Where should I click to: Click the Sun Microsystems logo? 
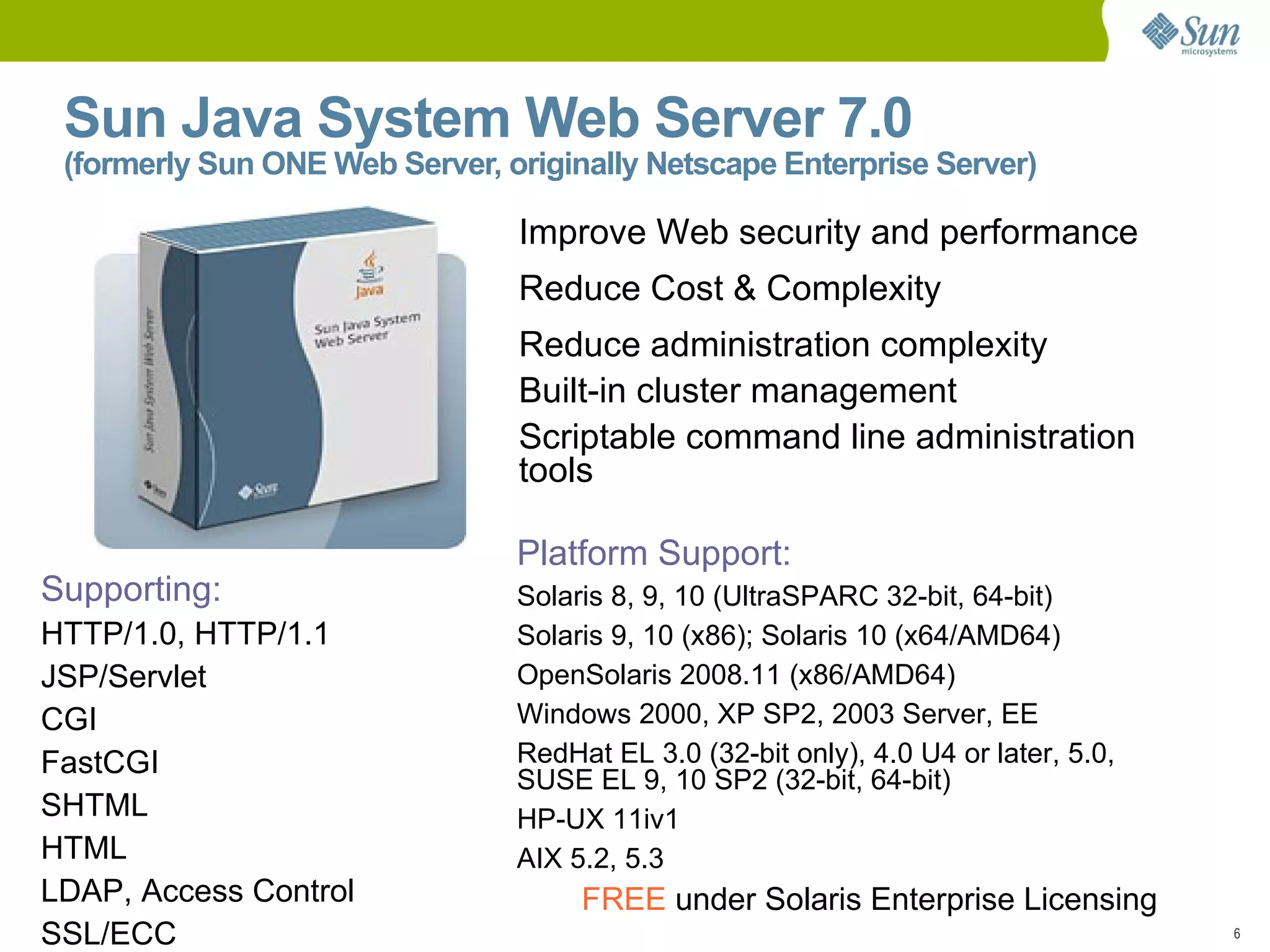click(x=1191, y=34)
